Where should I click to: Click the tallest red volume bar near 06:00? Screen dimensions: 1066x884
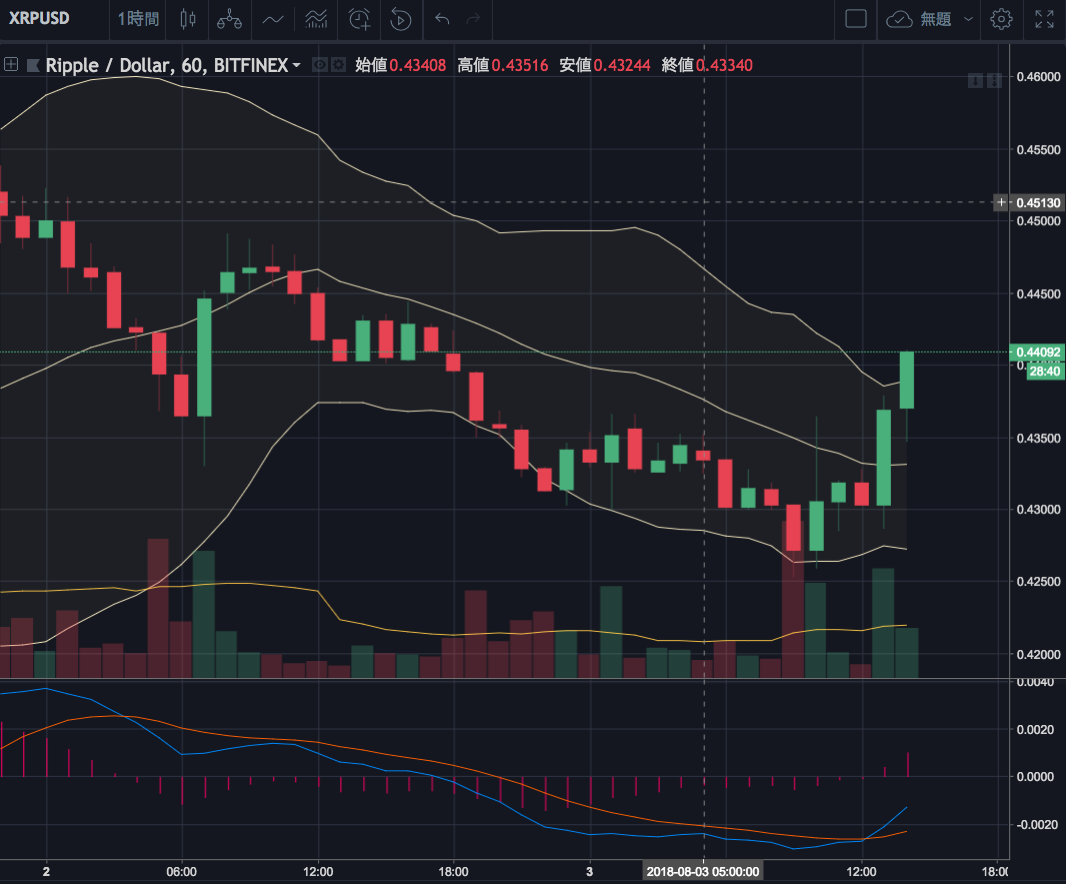[158, 608]
